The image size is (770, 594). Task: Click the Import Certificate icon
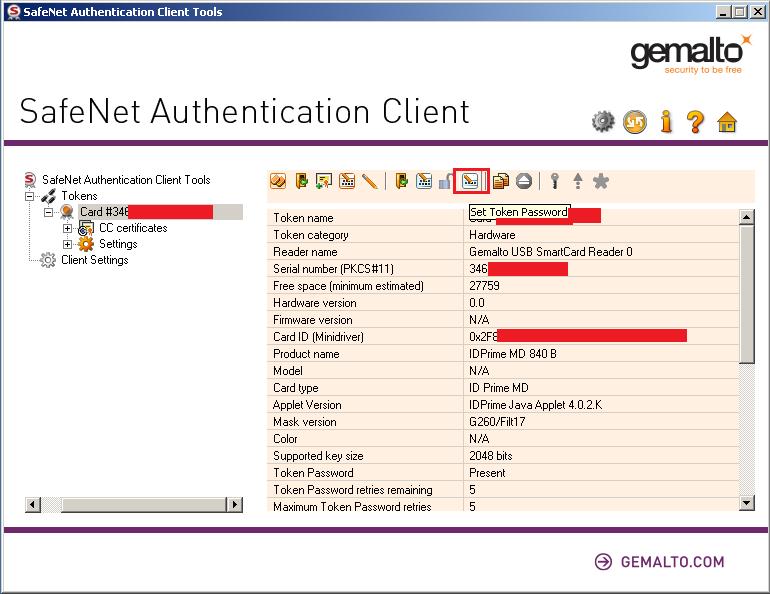324,181
